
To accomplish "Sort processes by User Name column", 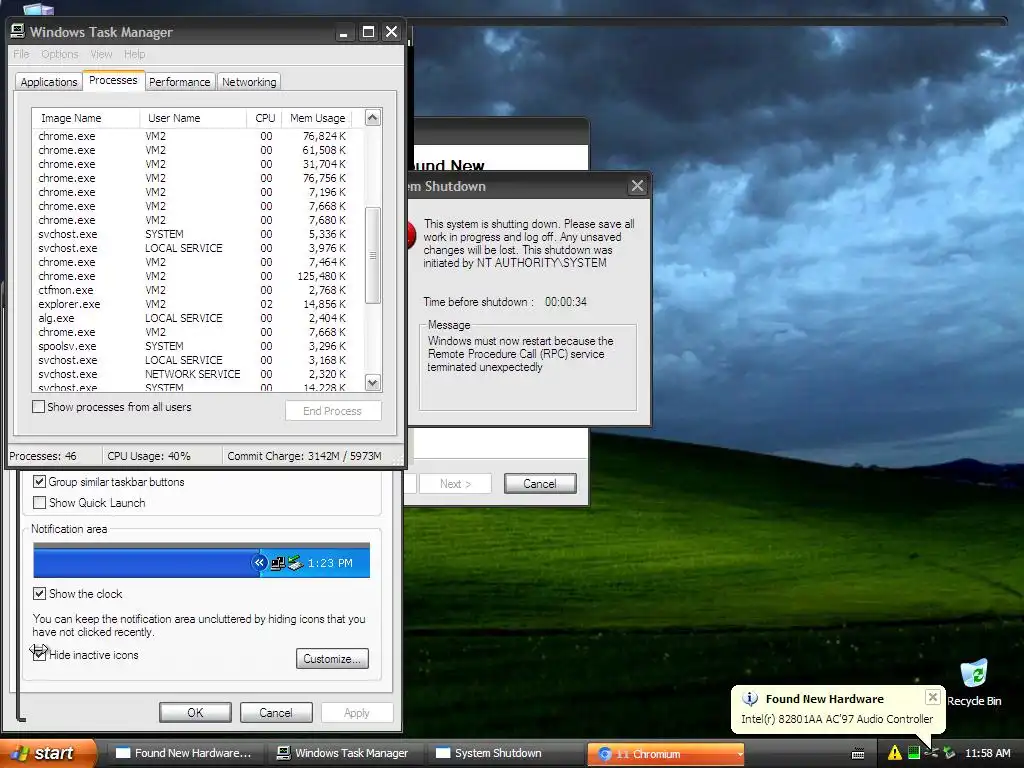I will (x=193, y=118).
